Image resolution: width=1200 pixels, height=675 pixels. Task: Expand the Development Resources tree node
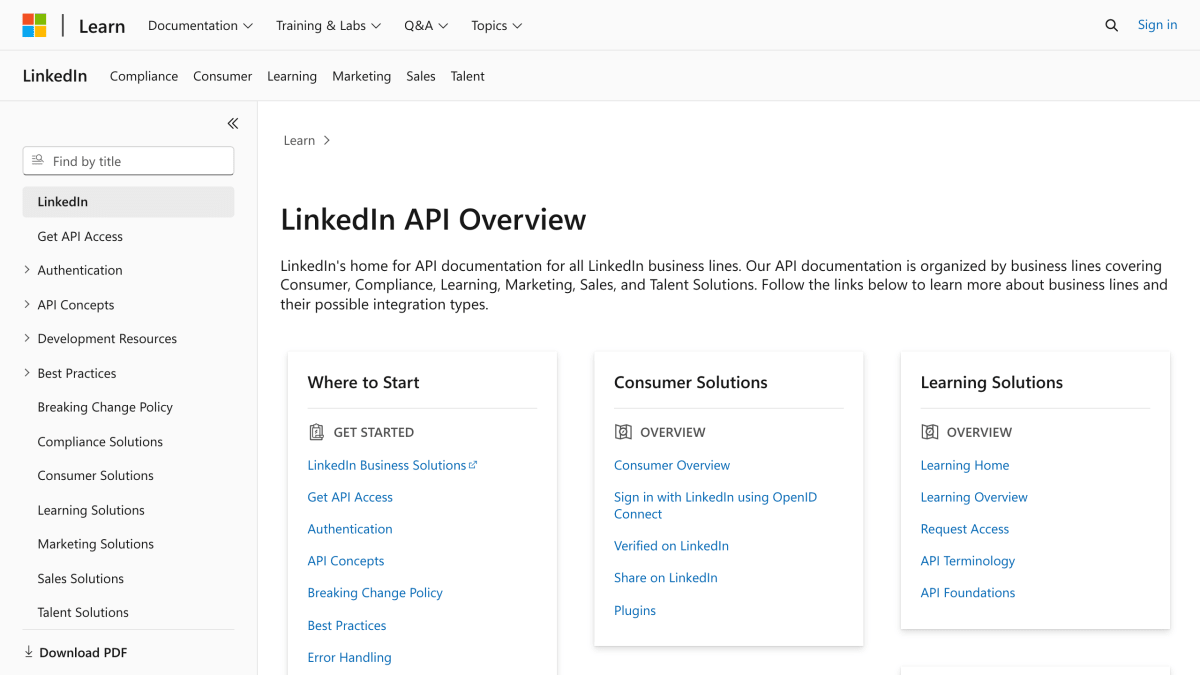point(27,338)
